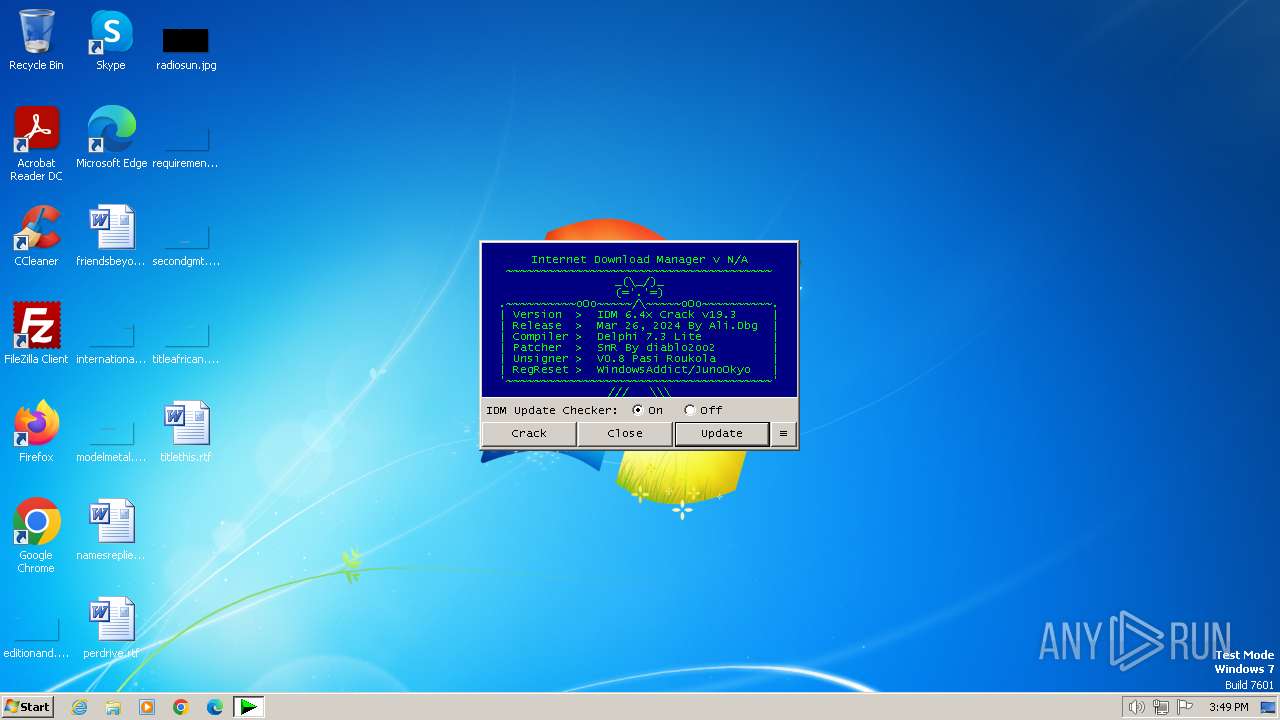This screenshot has width=1280, height=720.
Task: Click the 'WindowsAddict/JunoOkyo' RegReset text
Action: coord(673,370)
